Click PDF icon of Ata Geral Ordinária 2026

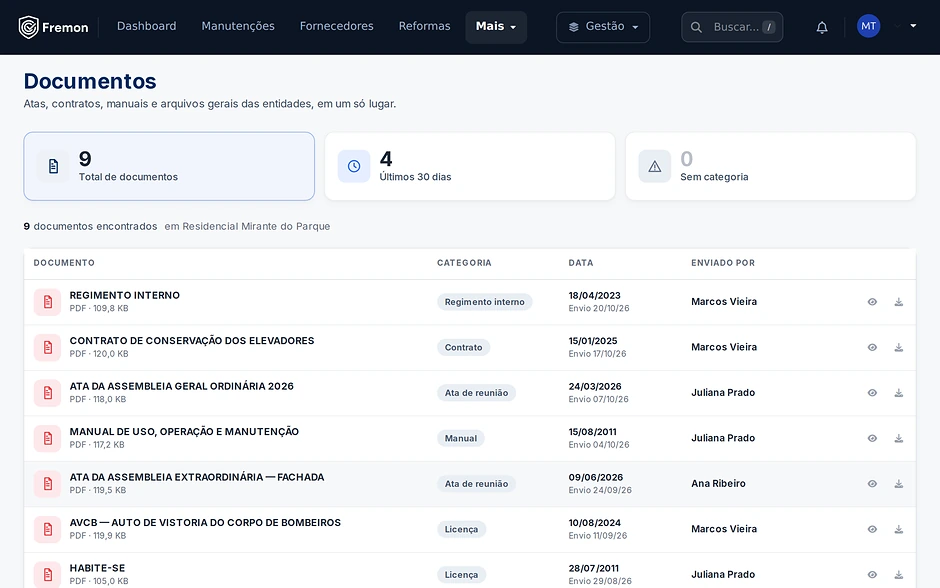coord(47,393)
